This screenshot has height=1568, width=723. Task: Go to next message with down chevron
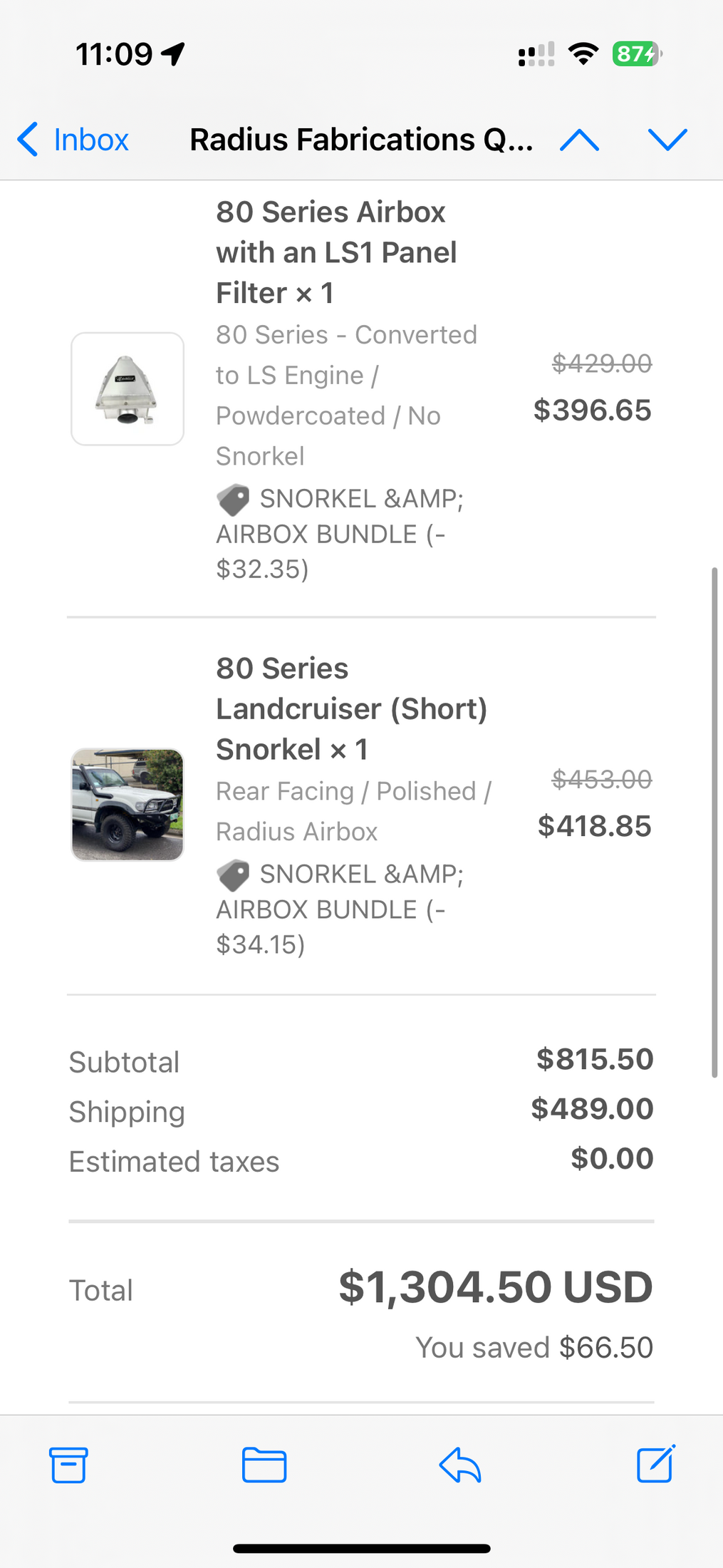click(x=667, y=140)
